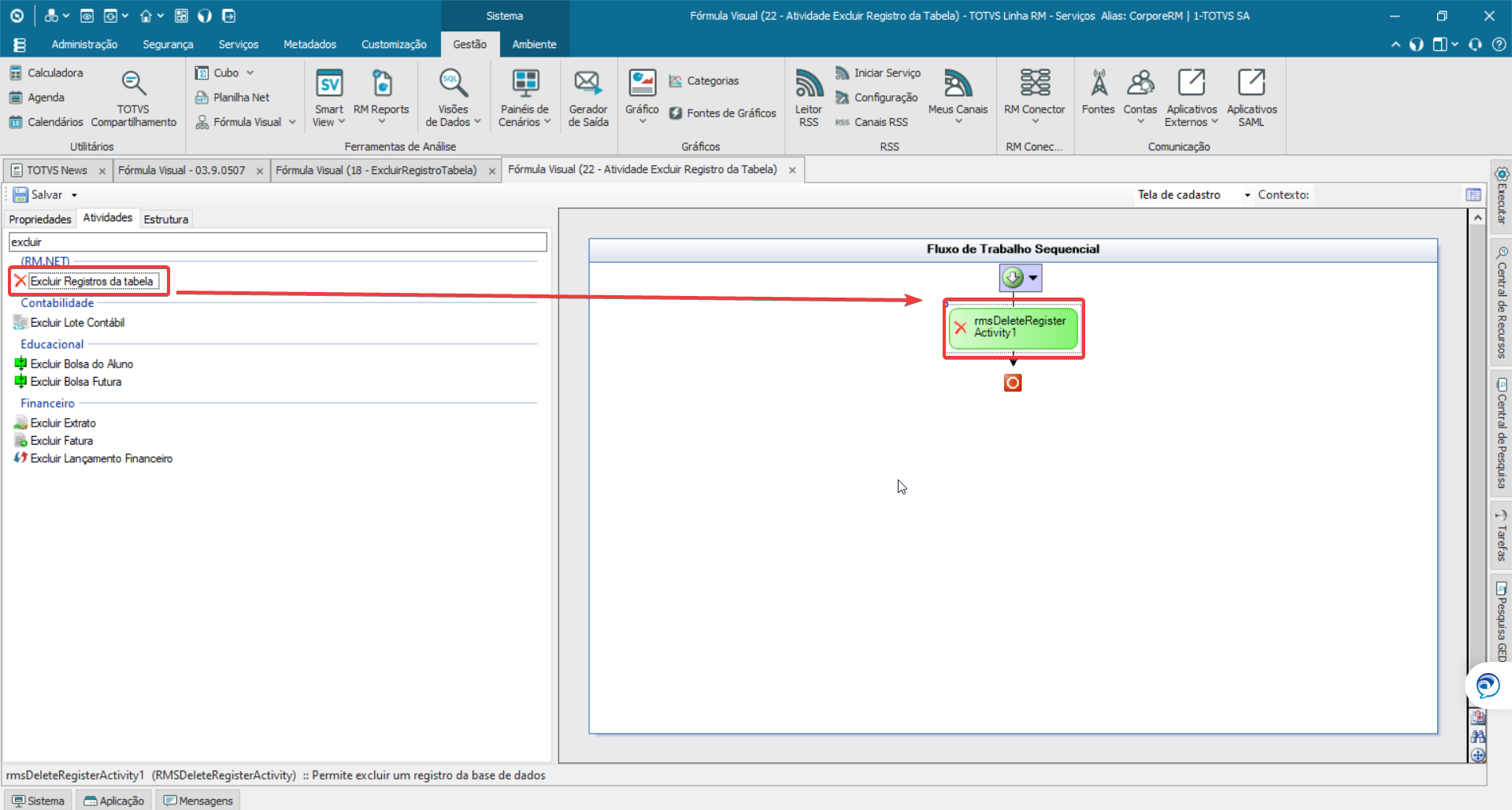Open Contas in Comunicação group
Image resolution: width=1512 pixels, height=810 pixels.
[x=1140, y=96]
